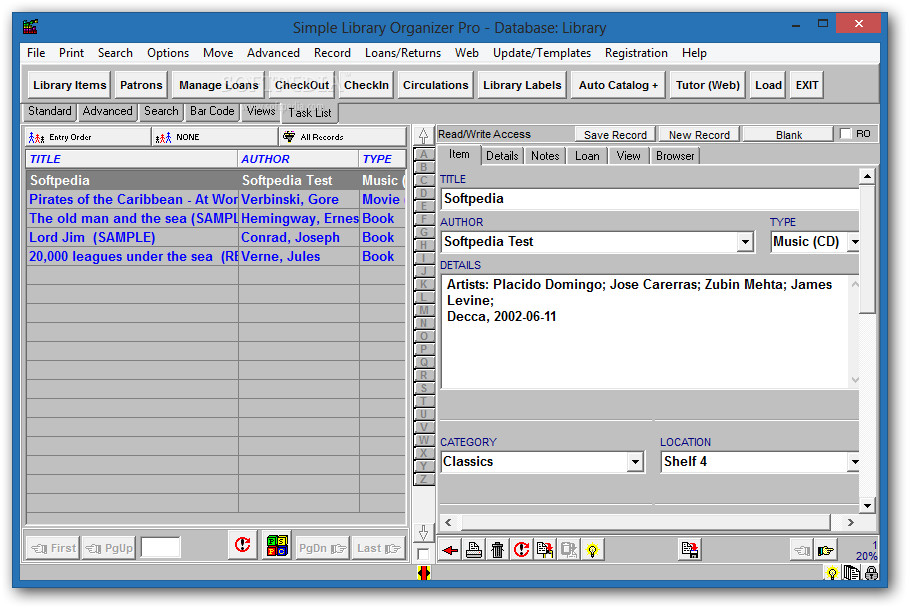908x608 pixels.
Task: Click the NONE secondary sort selector
Action: coord(215,137)
